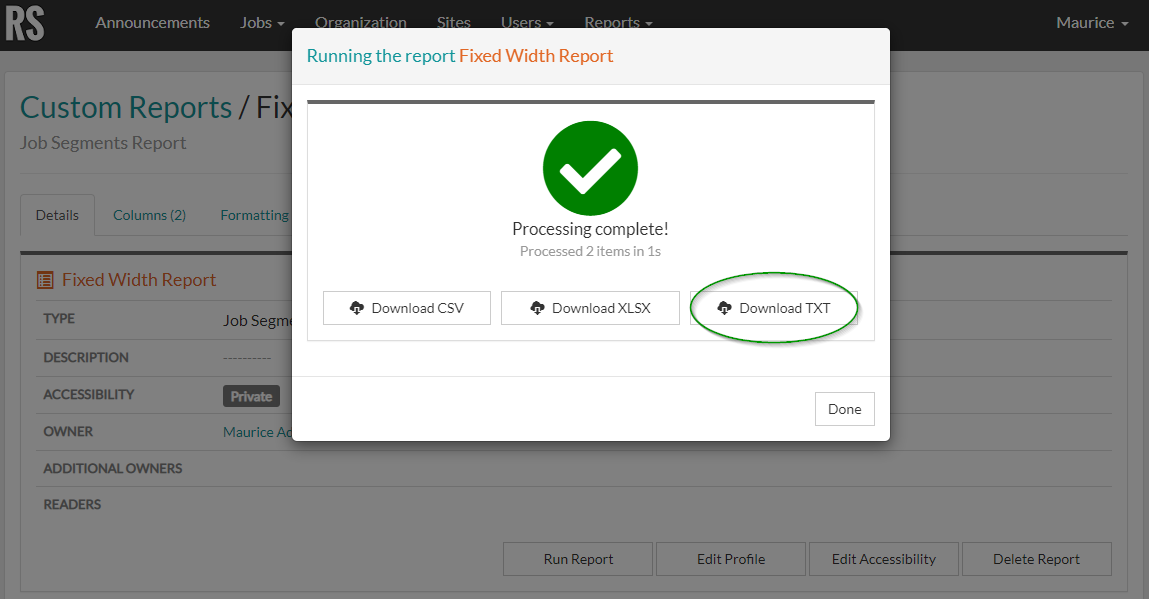Click the cloud icon on Download CSV
Screen dimensions: 1149x599
coord(358,308)
